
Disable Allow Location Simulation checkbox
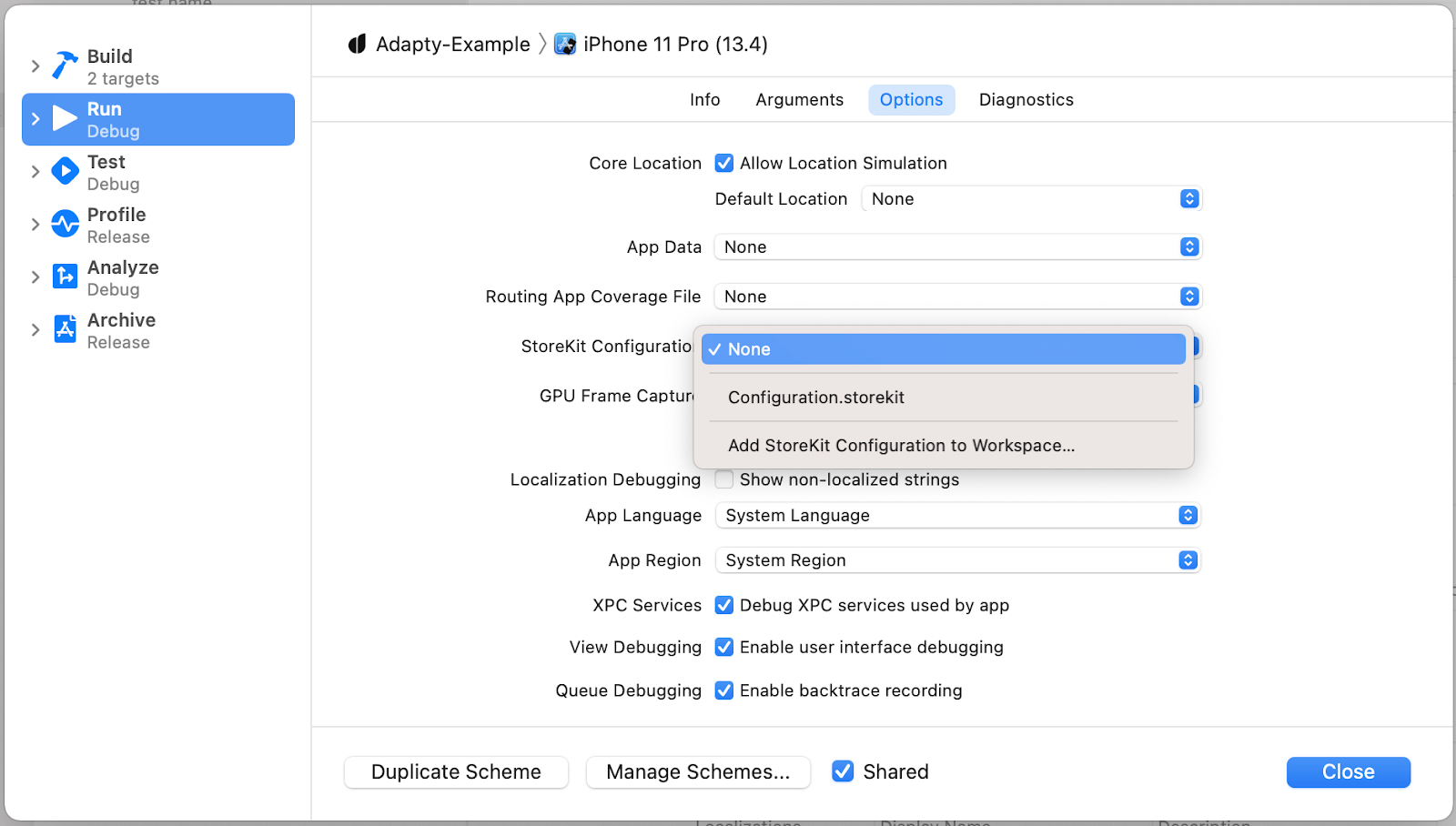click(724, 164)
